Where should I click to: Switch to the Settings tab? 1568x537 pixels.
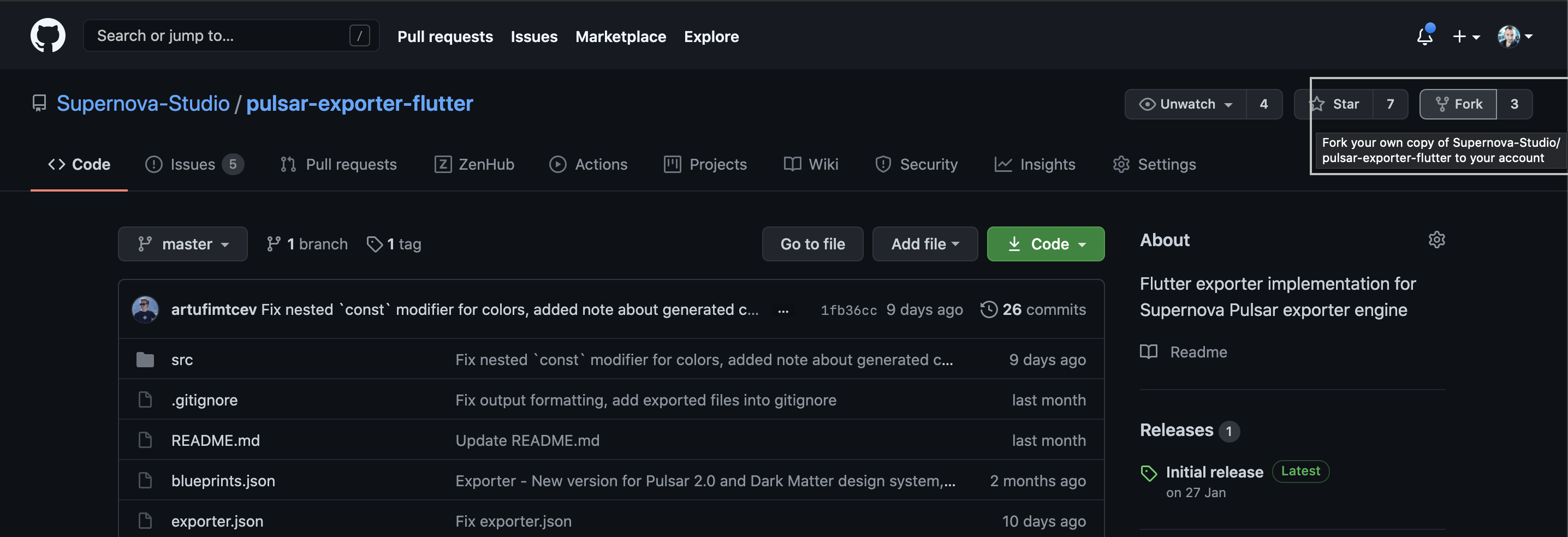coord(1154,164)
